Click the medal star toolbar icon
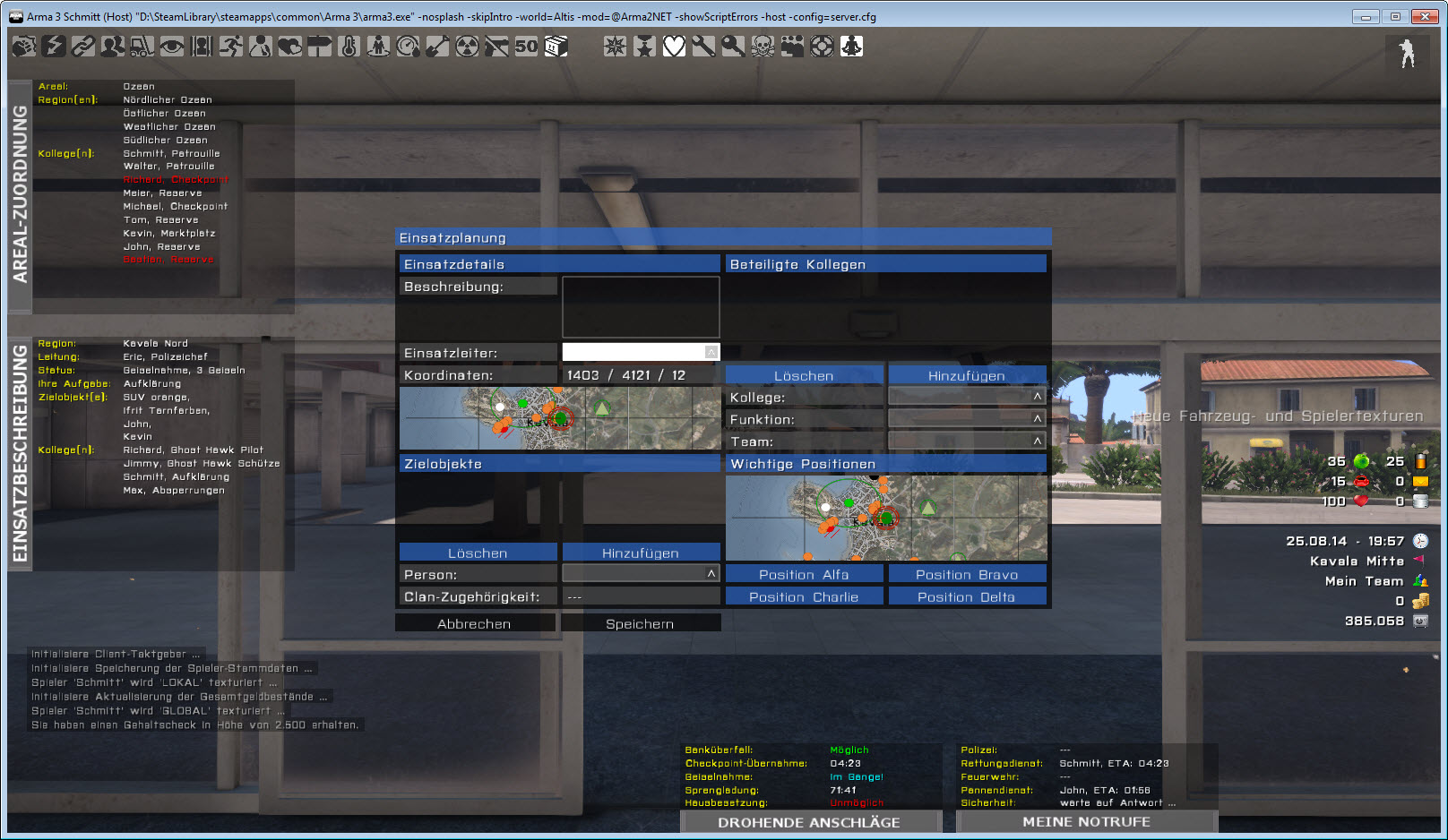1448x840 pixels. click(645, 47)
